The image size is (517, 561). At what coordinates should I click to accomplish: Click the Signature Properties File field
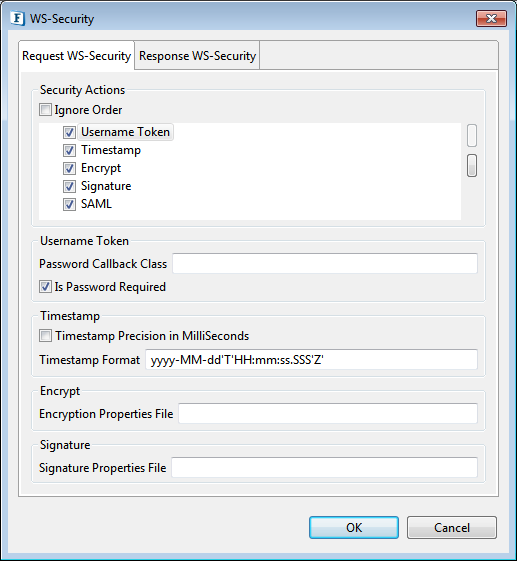[x=325, y=467]
